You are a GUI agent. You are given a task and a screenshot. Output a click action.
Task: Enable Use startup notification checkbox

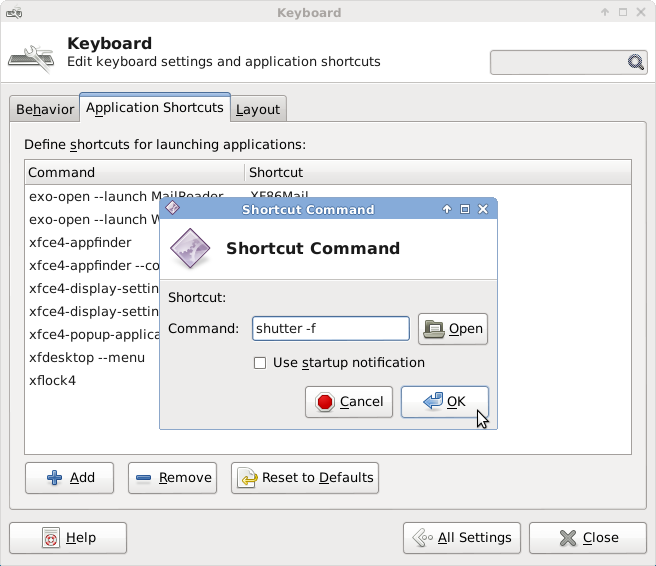260,363
